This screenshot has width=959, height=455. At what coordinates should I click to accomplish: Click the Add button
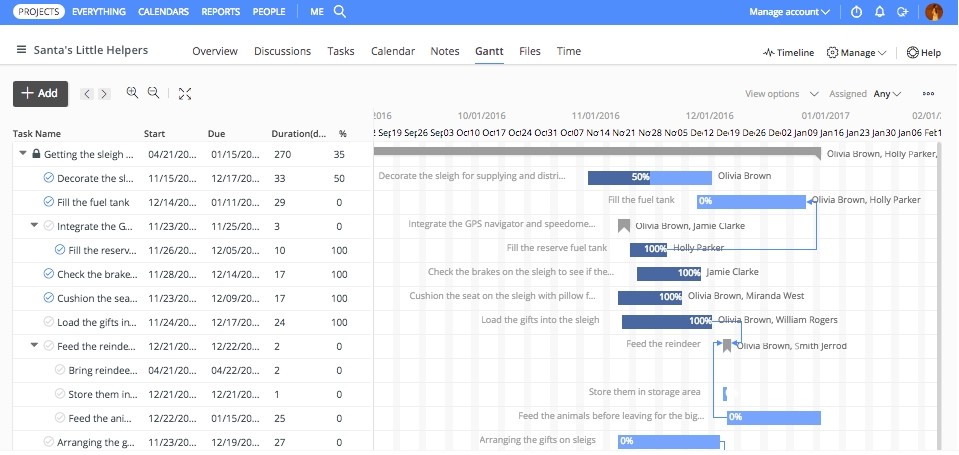(40, 94)
